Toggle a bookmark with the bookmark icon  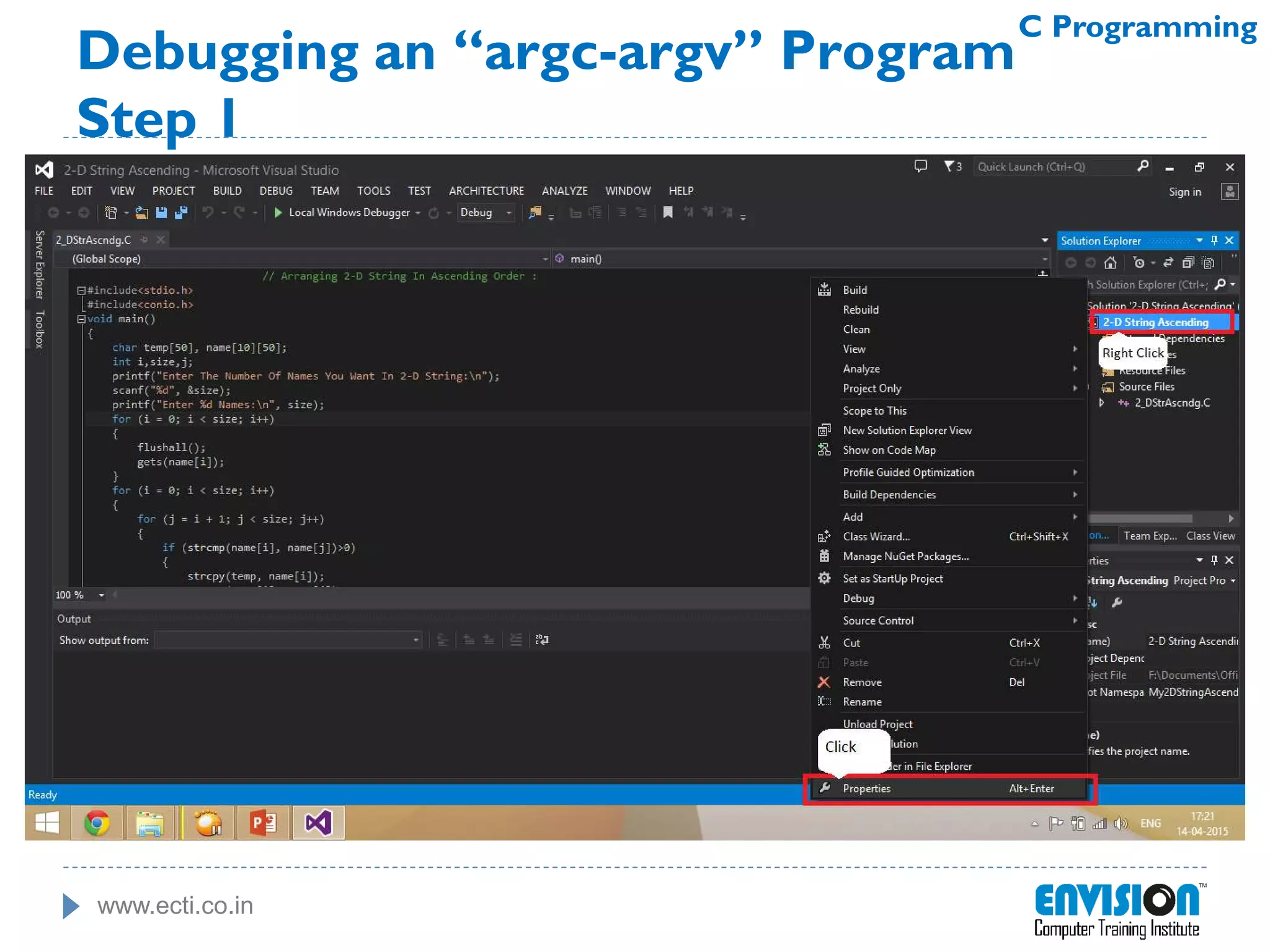click(x=668, y=213)
